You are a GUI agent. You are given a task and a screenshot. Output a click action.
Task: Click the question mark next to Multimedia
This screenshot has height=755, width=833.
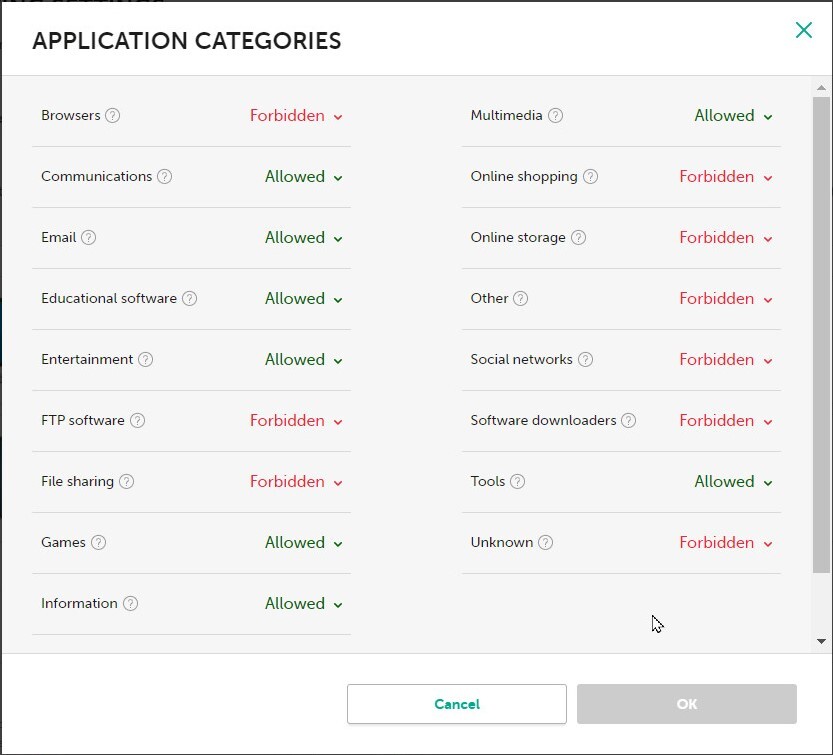pyautogui.click(x=556, y=116)
